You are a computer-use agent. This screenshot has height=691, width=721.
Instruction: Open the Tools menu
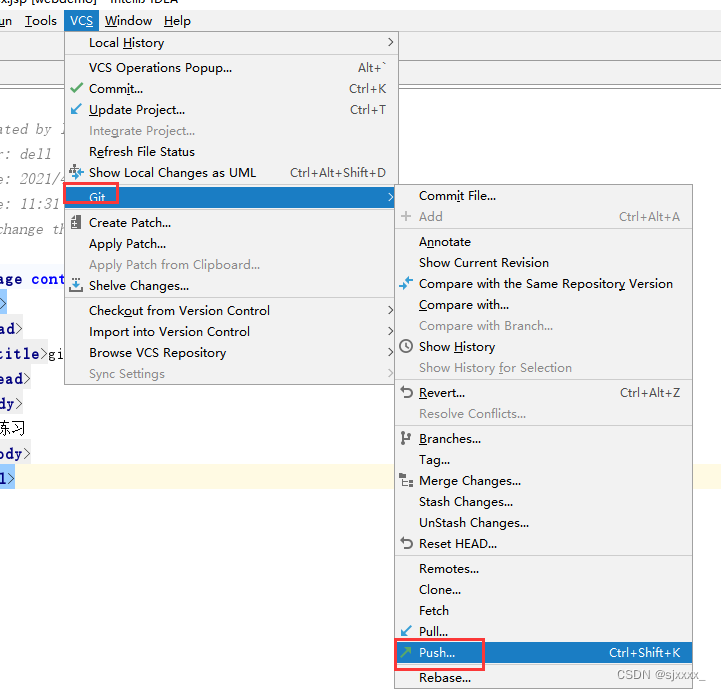tap(41, 21)
